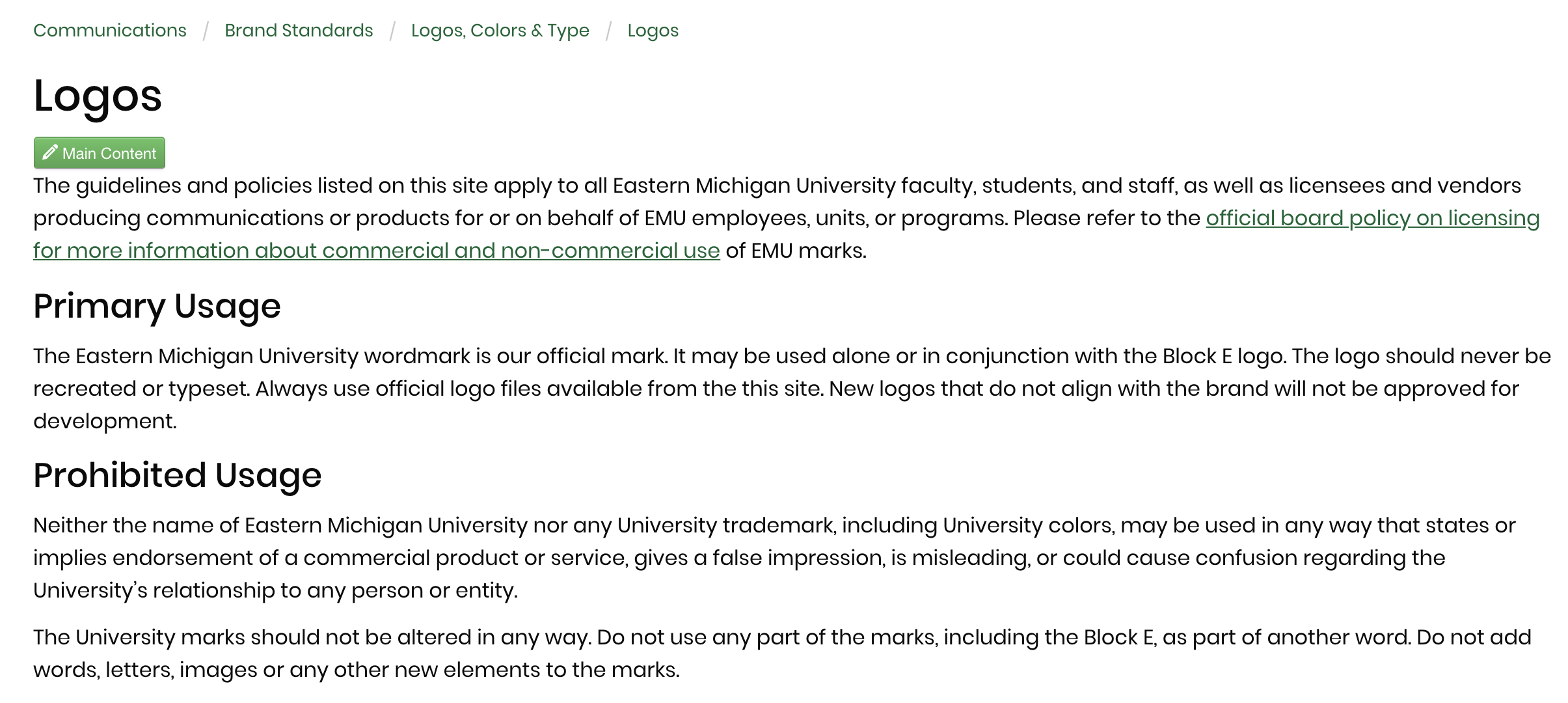The image size is (1568, 703).
Task: Click paragraph starting 'The Eastern Michigan University wordmark'
Action: 792,389
